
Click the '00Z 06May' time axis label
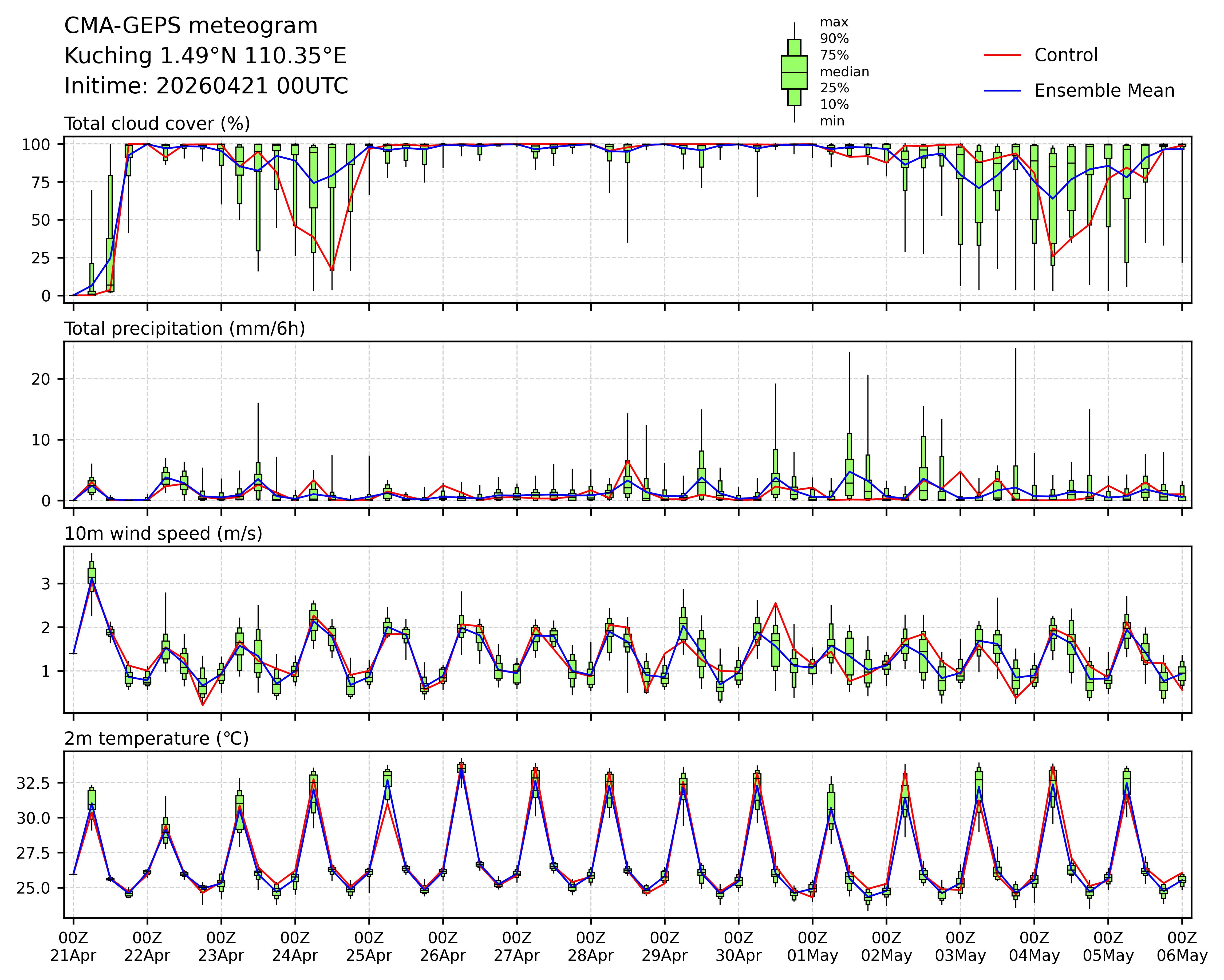[1182, 946]
